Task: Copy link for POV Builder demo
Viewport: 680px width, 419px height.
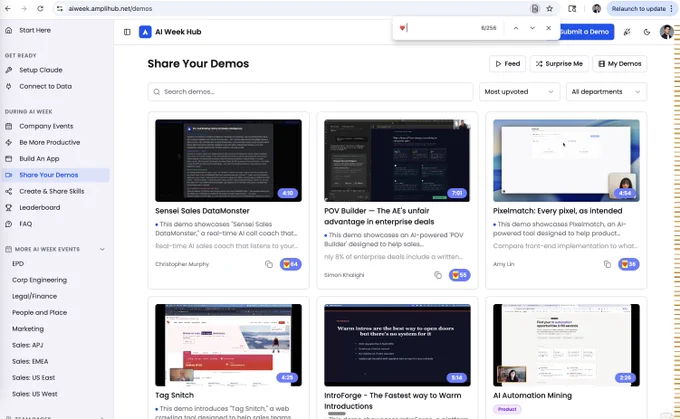Action: tap(438, 275)
